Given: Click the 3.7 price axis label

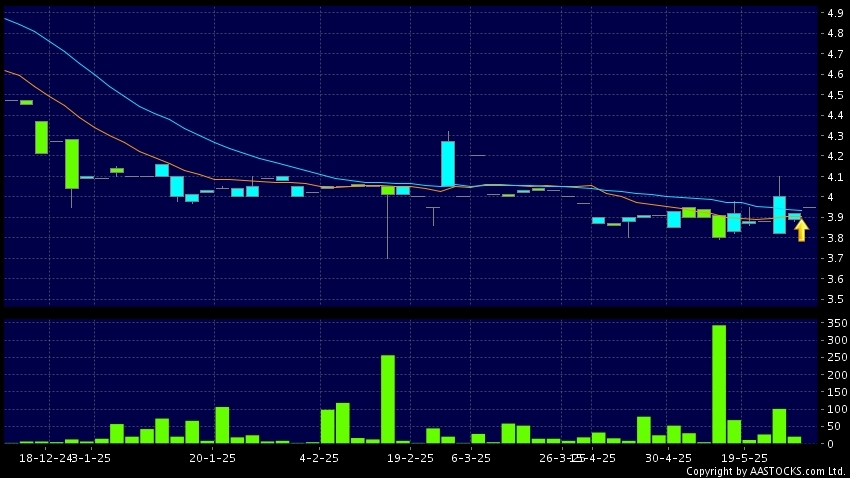Looking at the screenshot, I should 835,259.
